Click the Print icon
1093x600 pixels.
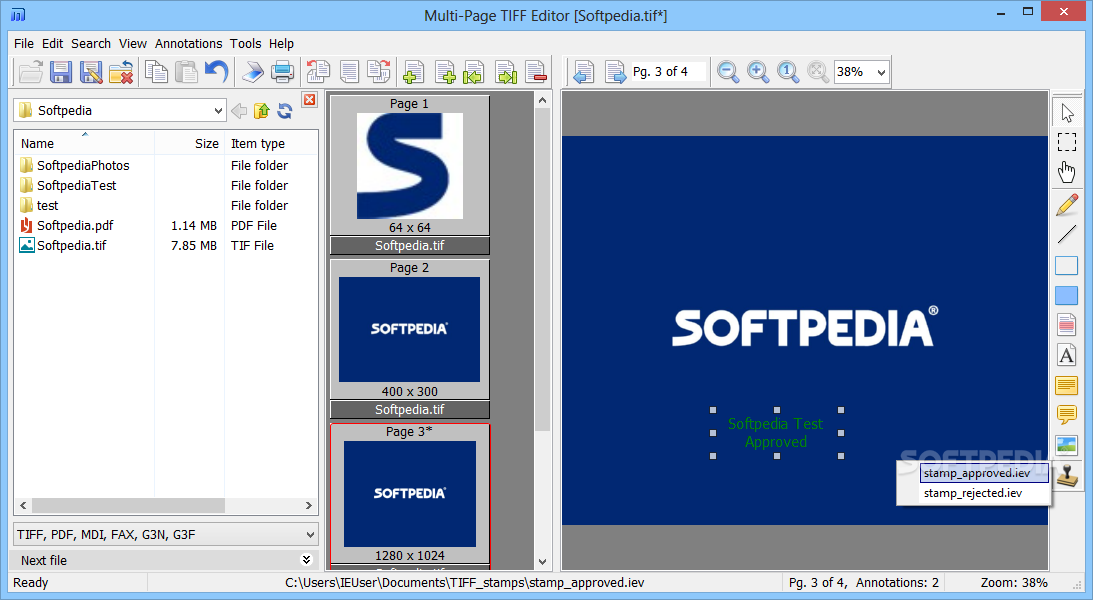click(x=282, y=72)
